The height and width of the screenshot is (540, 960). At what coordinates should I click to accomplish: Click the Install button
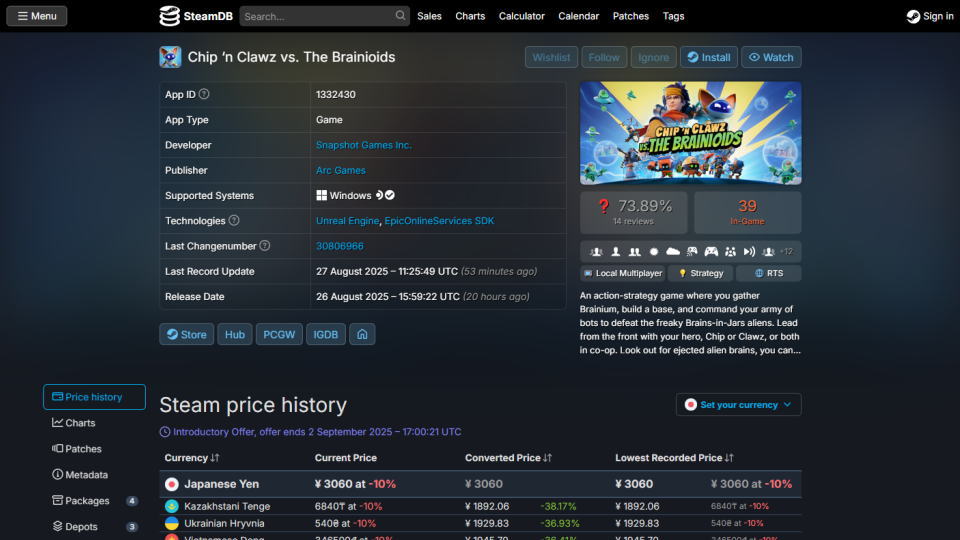709,57
